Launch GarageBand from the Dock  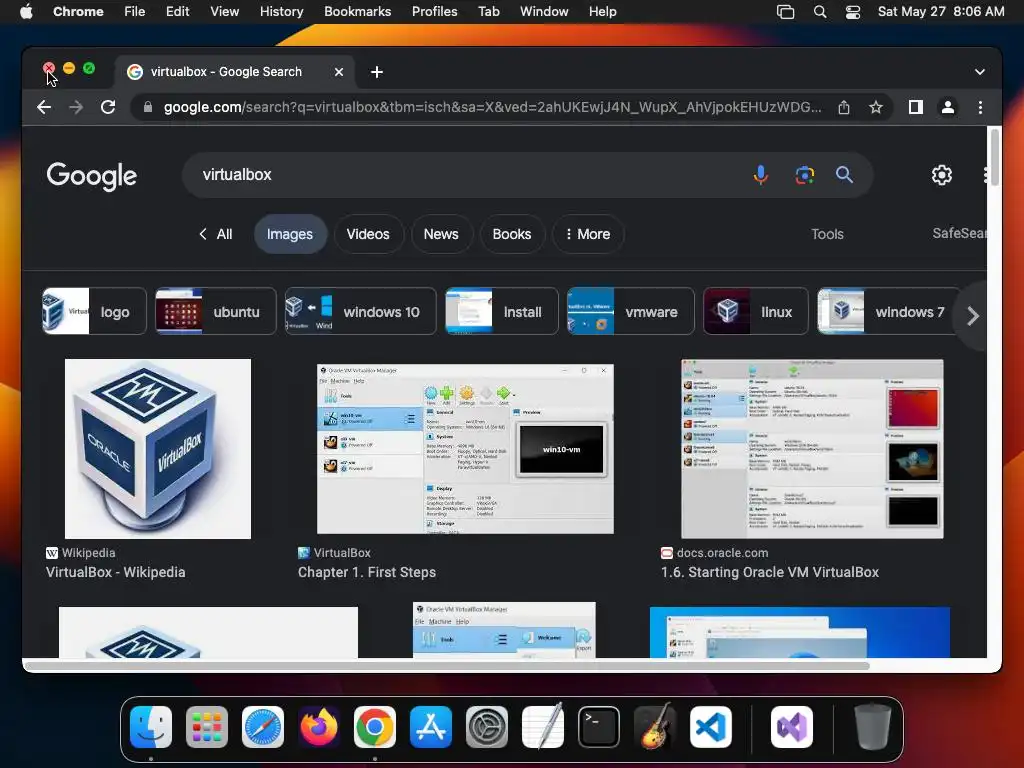pos(655,727)
